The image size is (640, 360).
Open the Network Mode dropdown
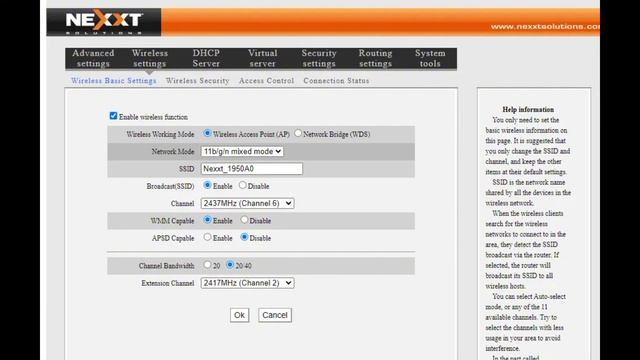(x=242, y=151)
